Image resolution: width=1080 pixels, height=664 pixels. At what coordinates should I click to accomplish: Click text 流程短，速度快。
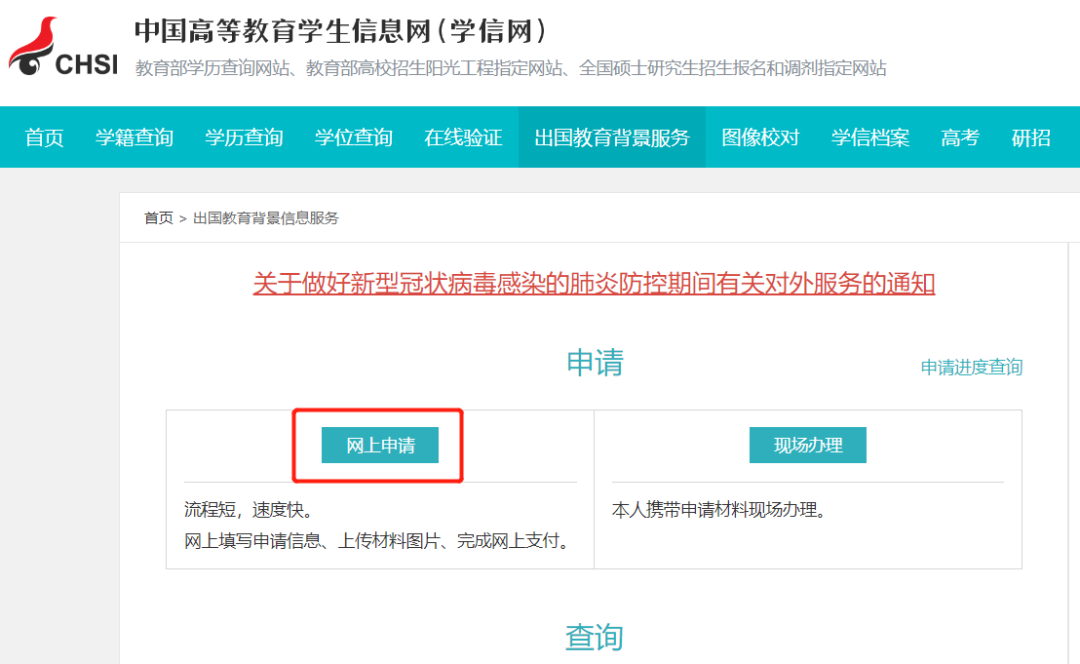click(251, 510)
